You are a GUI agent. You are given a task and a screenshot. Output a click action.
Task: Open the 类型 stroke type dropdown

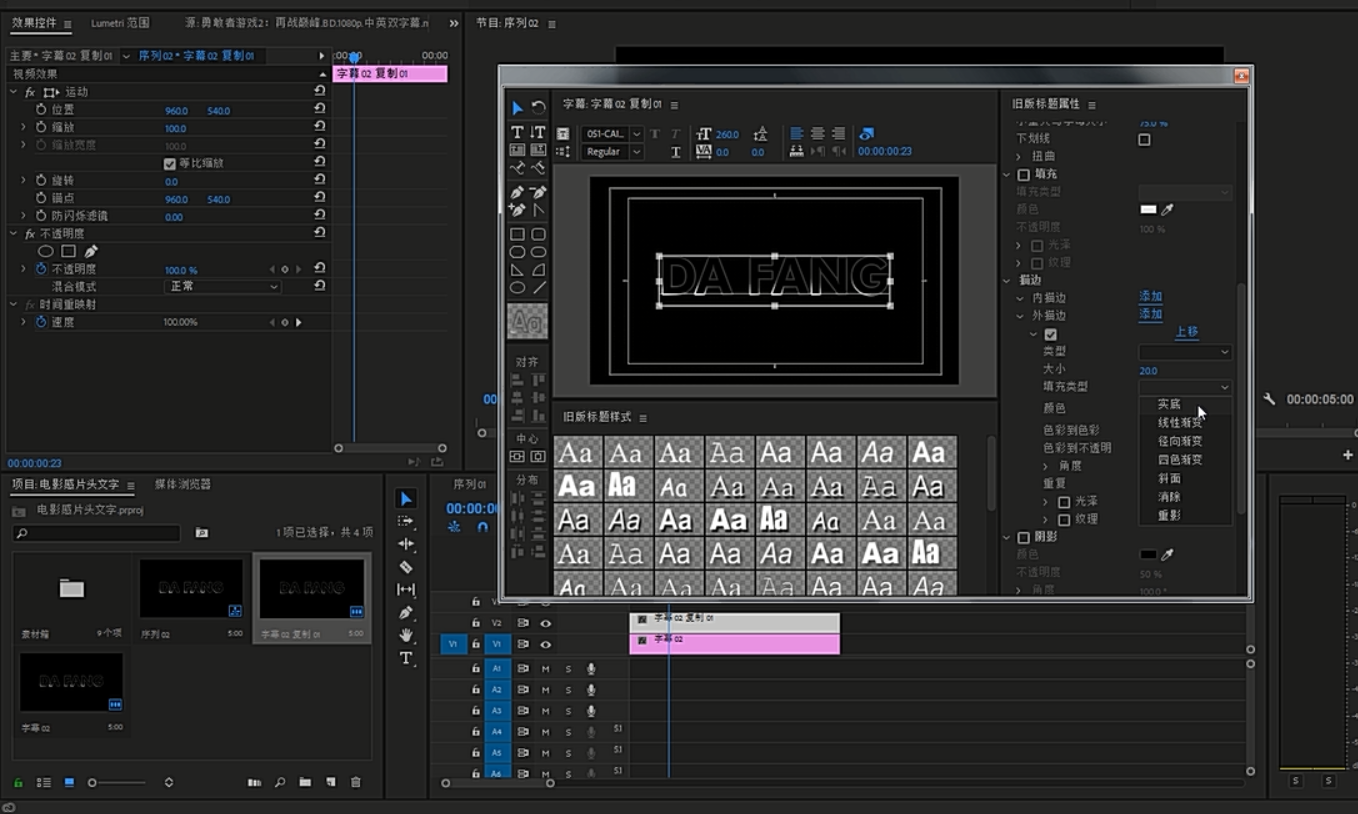coord(1185,352)
